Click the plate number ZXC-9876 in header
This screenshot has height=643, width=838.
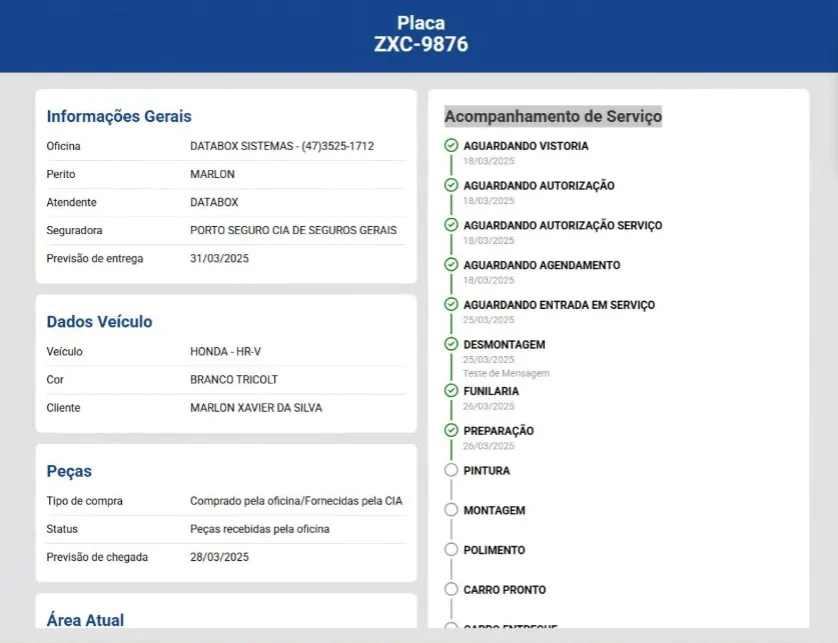[420, 45]
